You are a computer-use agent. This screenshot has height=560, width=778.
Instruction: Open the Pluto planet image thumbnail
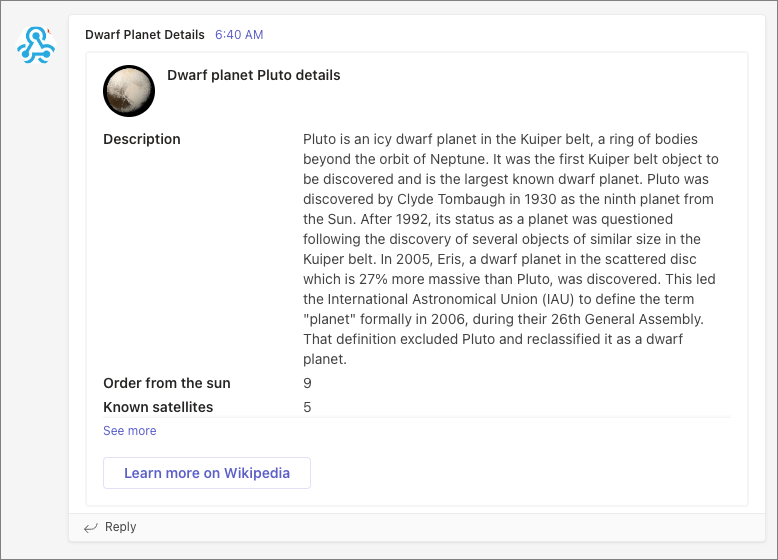[x=129, y=91]
